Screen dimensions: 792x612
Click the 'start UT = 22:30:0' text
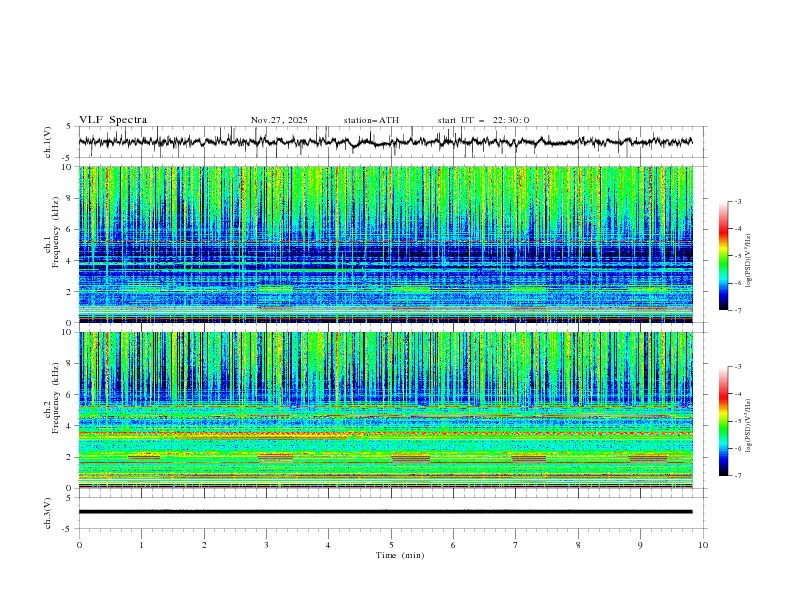(x=483, y=120)
